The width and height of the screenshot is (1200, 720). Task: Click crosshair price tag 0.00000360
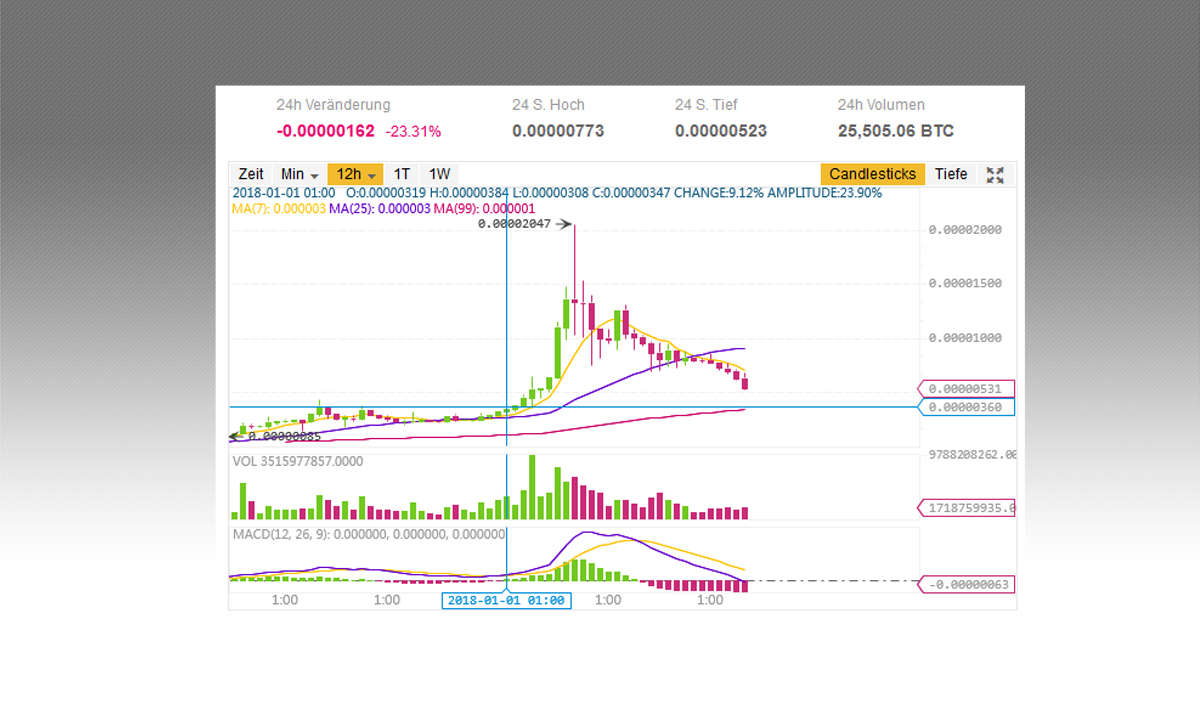(965, 407)
